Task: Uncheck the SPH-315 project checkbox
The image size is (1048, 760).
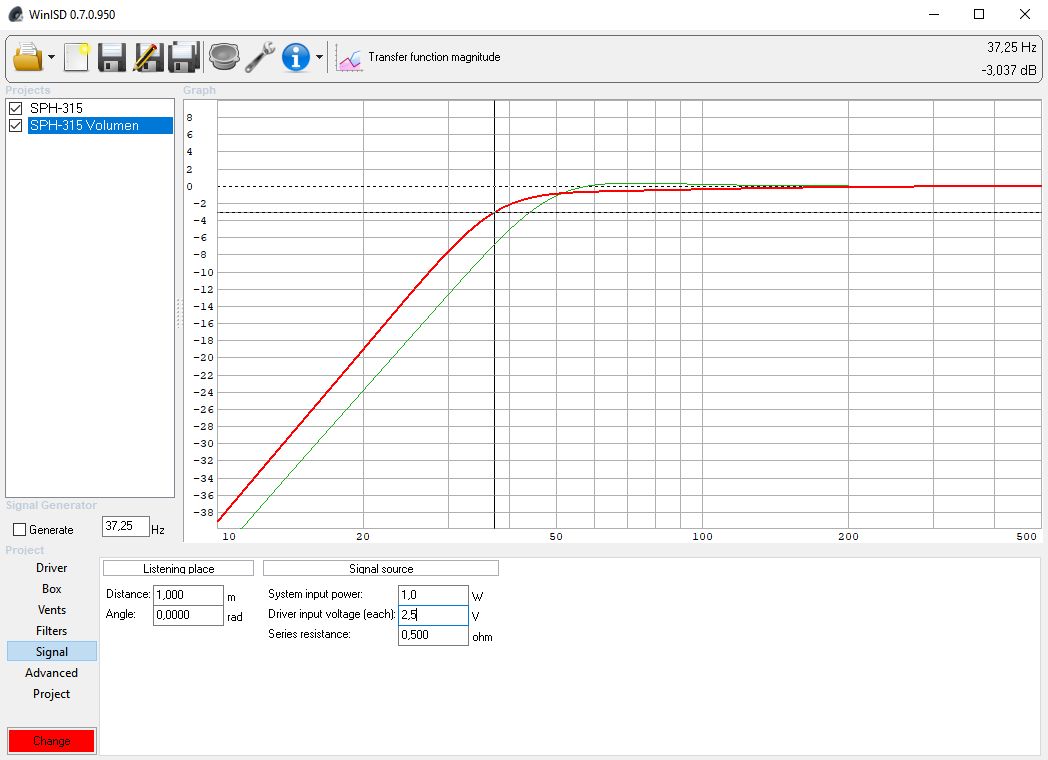Action: [x=15, y=108]
